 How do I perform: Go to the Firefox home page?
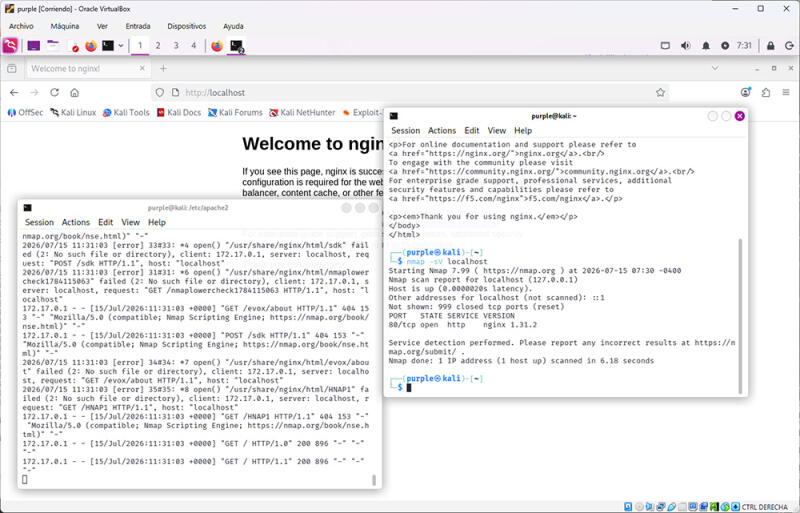click(x=74, y=92)
